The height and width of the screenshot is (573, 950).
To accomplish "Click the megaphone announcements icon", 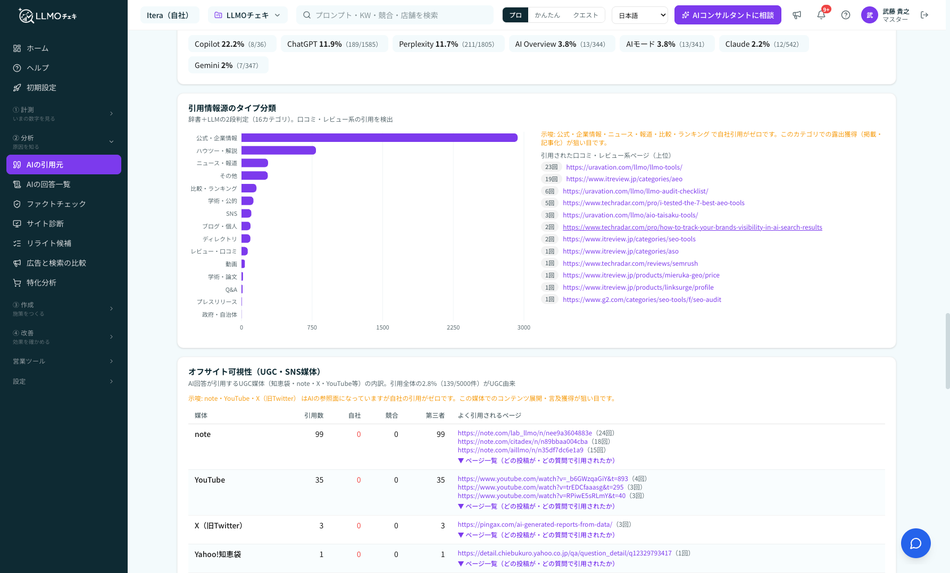I will tap(797, 15).
